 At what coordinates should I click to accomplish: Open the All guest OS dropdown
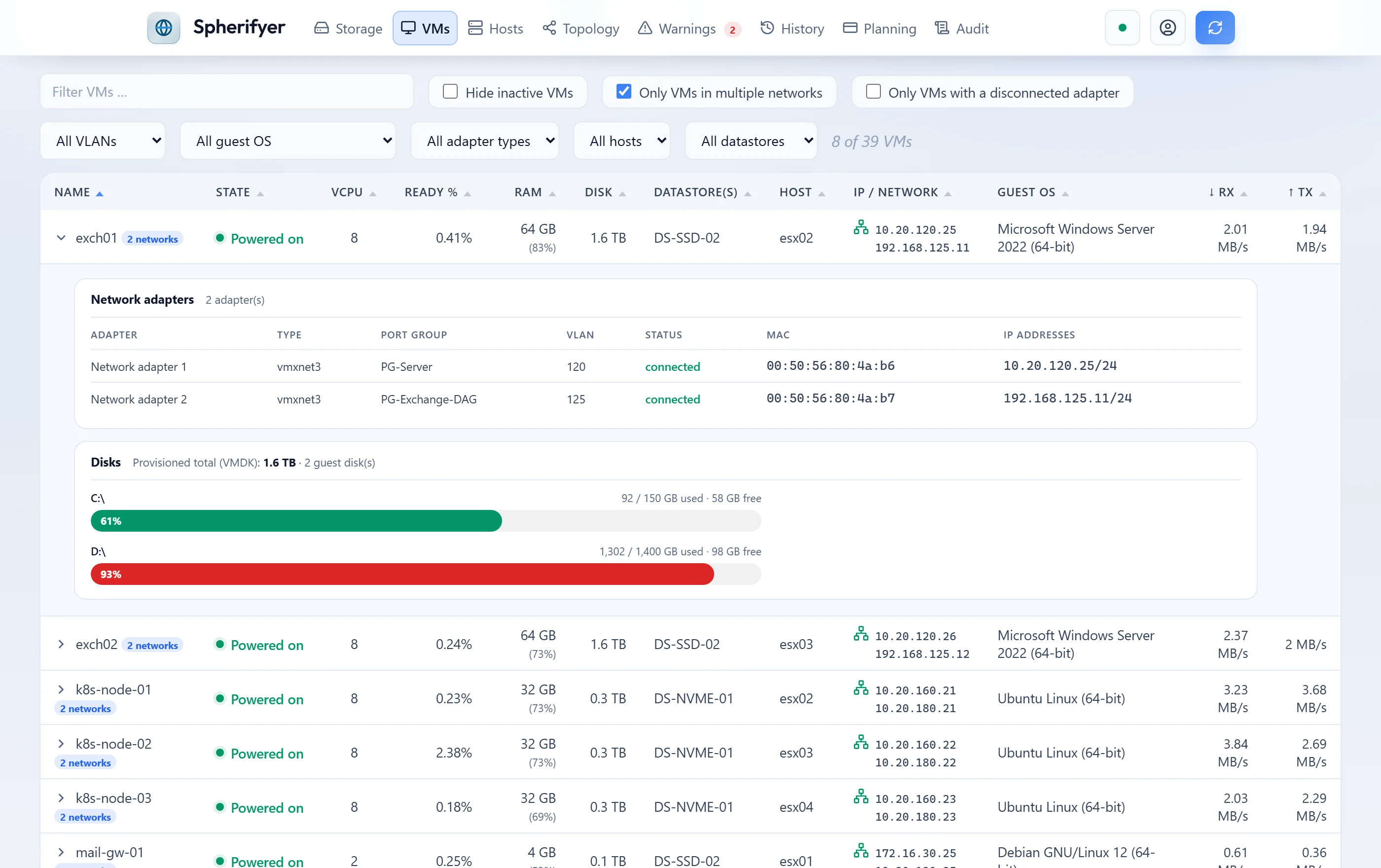(288, 141)
